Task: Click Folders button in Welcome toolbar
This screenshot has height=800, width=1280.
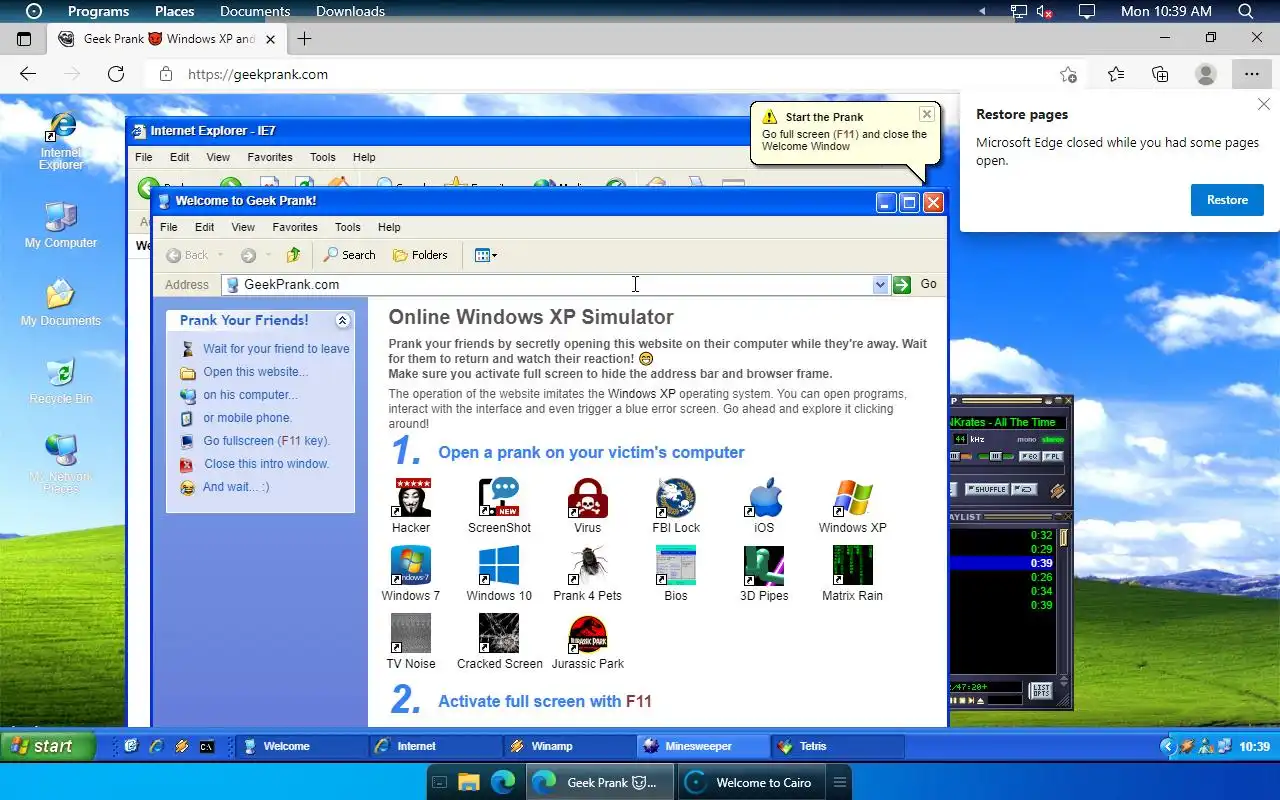Action: [420, 255]
